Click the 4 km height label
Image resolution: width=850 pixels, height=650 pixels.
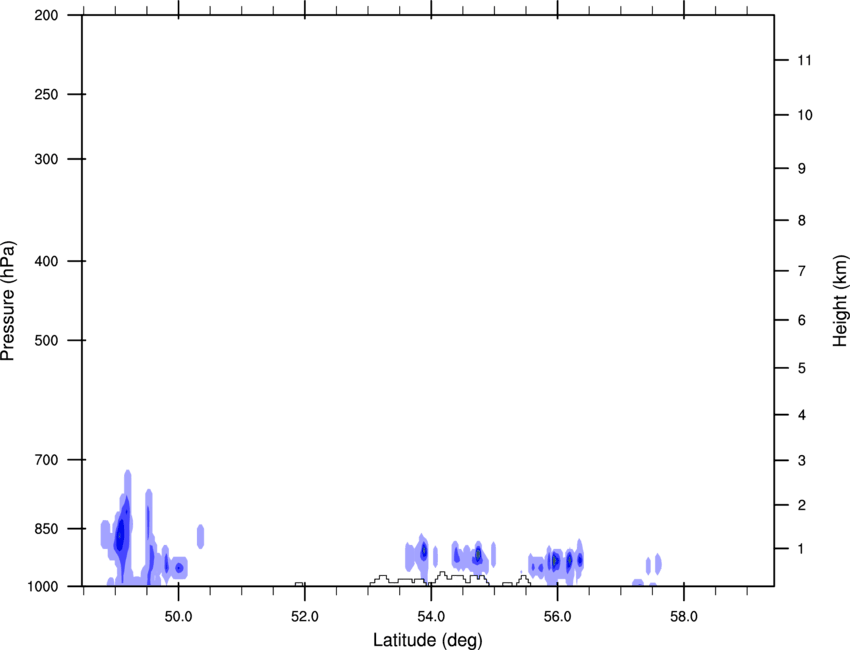tap(802, 415)
